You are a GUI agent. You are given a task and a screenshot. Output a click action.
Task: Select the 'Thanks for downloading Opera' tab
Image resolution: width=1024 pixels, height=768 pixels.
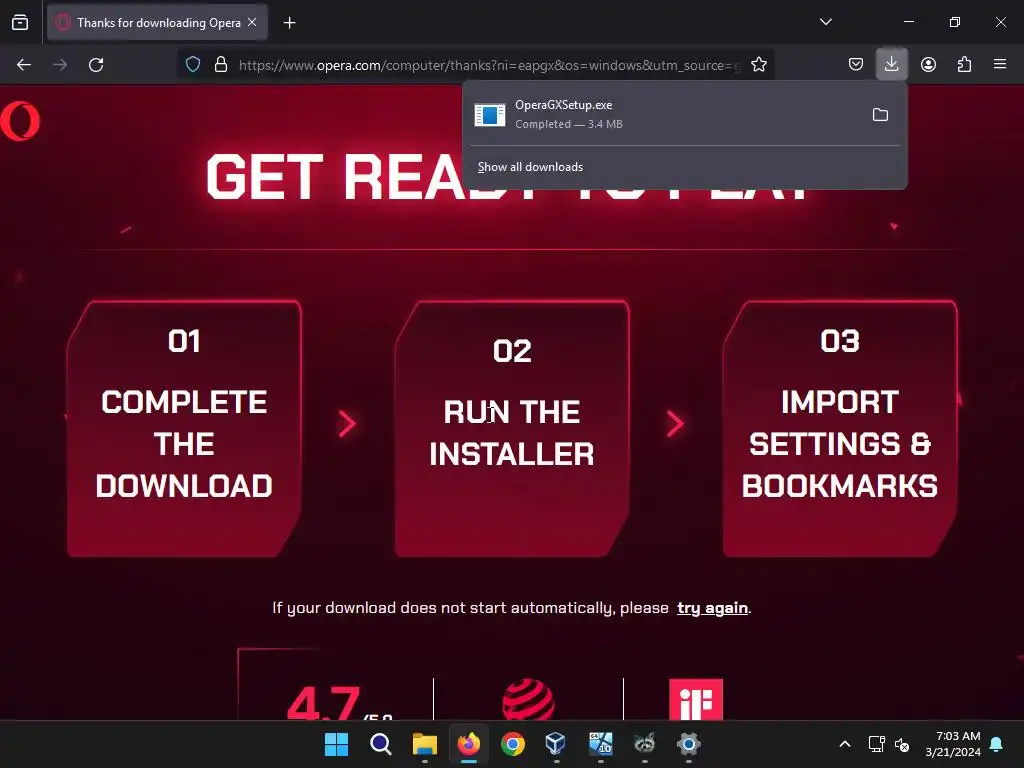pyautogui.click(x=157, y=22)
